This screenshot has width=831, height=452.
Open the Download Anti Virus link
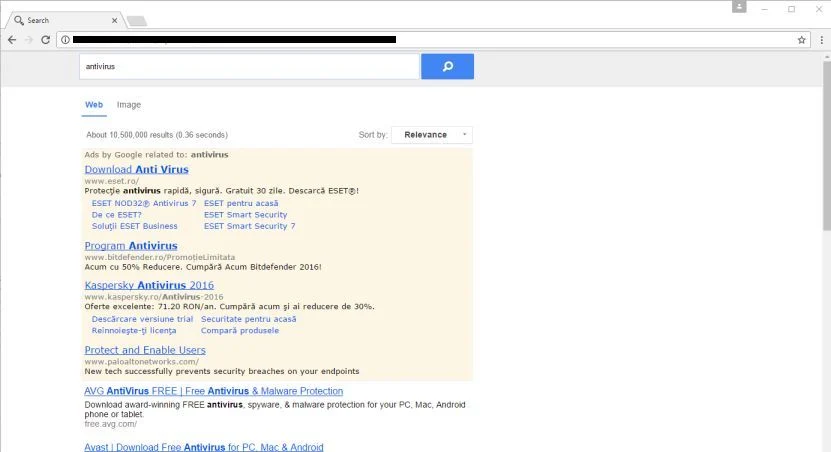(x=136, y=170)
